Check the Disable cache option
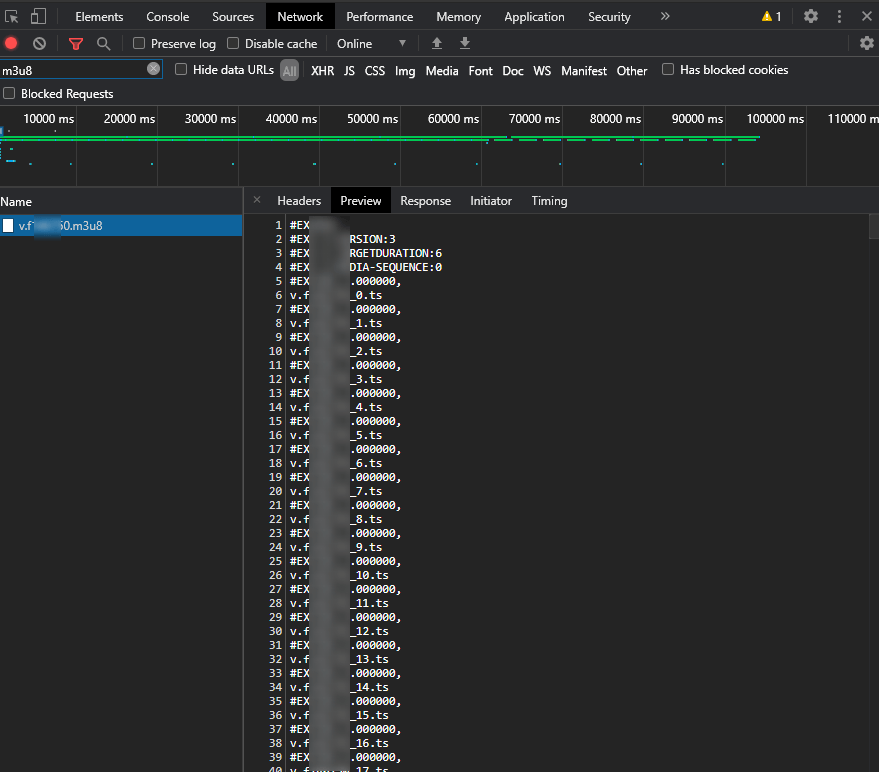 tap(233, 43)
